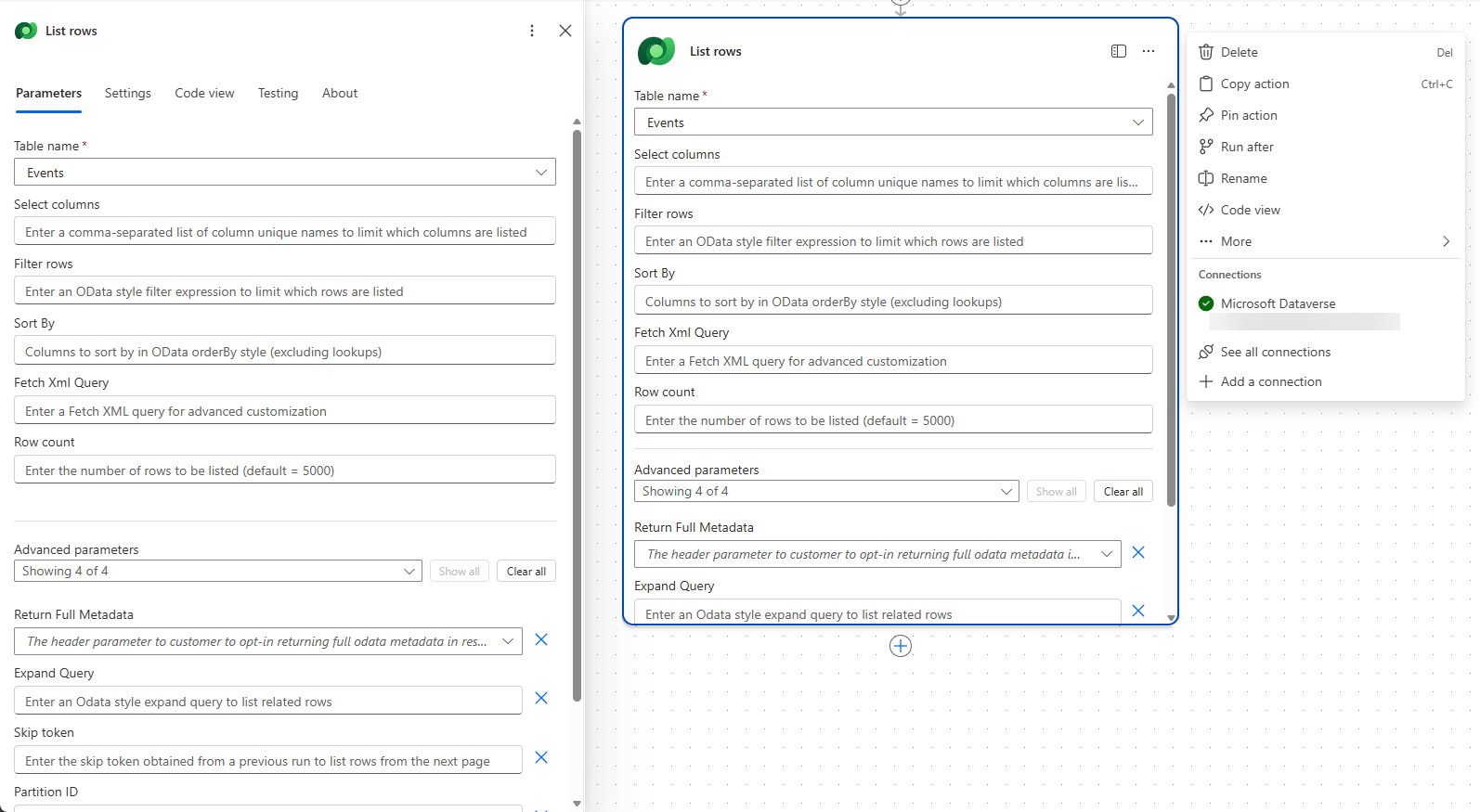Click the panel layout icon on List rows card
The height and width of the screenshot is (812, 1480).
click(x=1119, y=51)
